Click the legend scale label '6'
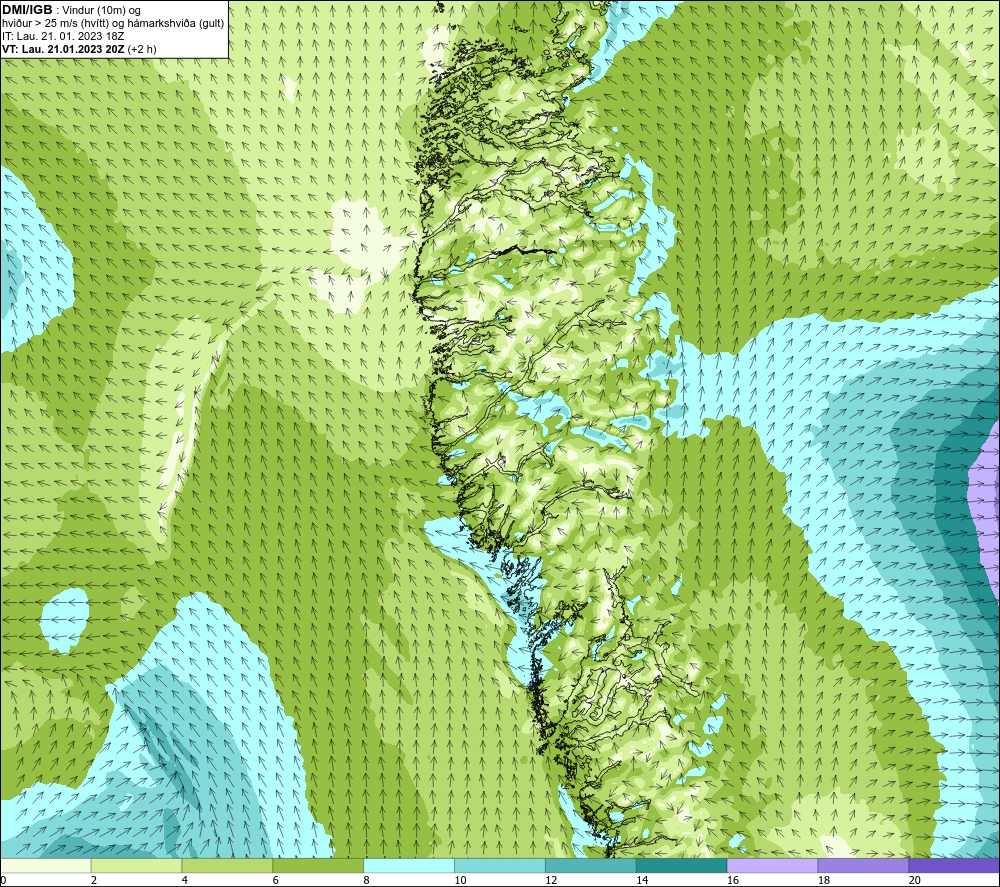 pos(276,880)
